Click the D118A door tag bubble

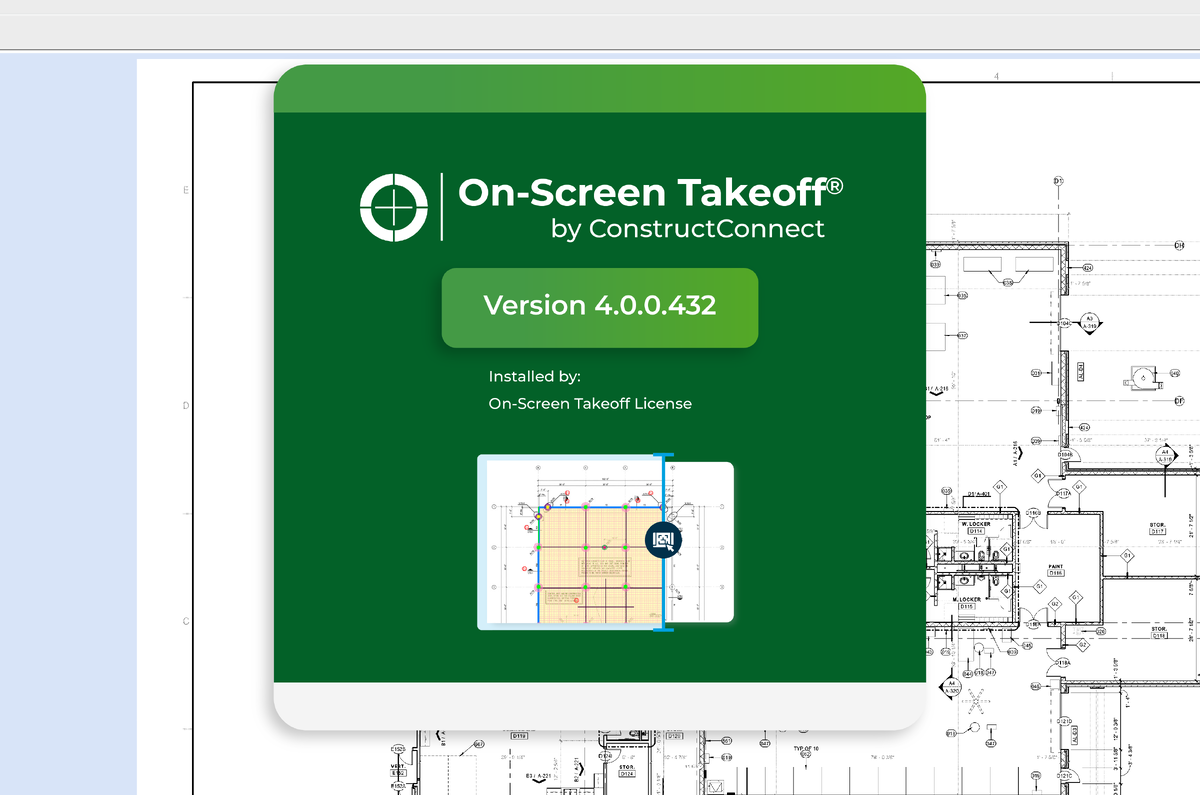(1063, 662)
